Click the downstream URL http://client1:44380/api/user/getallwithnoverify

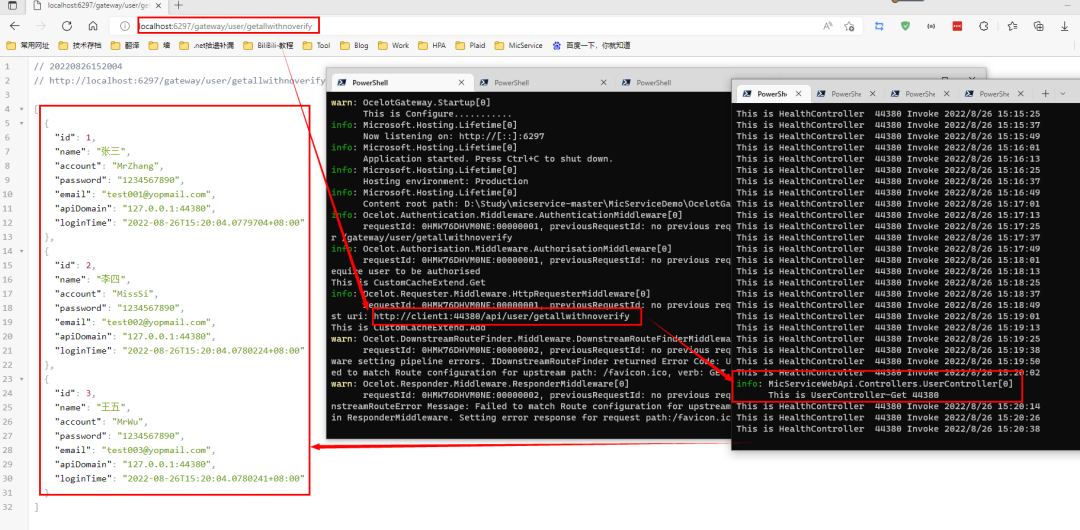502,316
